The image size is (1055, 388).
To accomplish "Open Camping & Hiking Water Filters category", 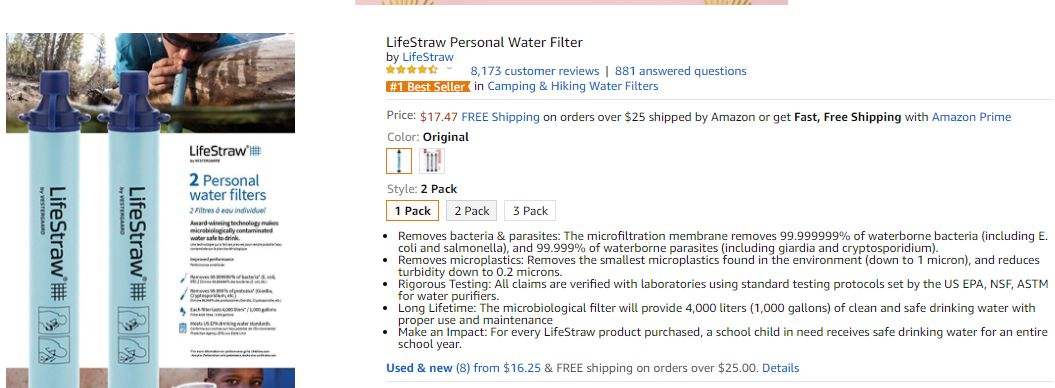I will 573,86.
